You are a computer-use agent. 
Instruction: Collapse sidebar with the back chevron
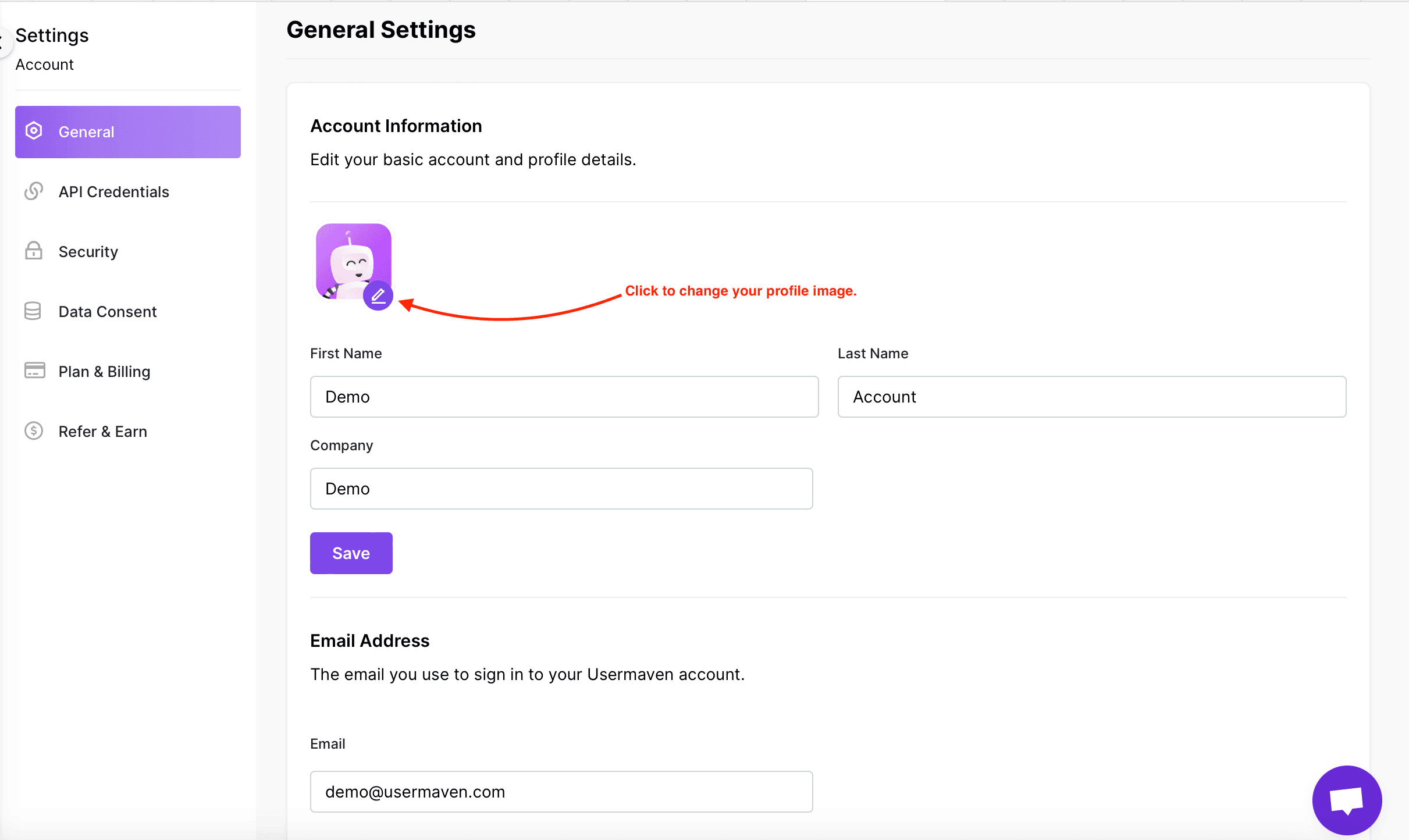[3, 42]
